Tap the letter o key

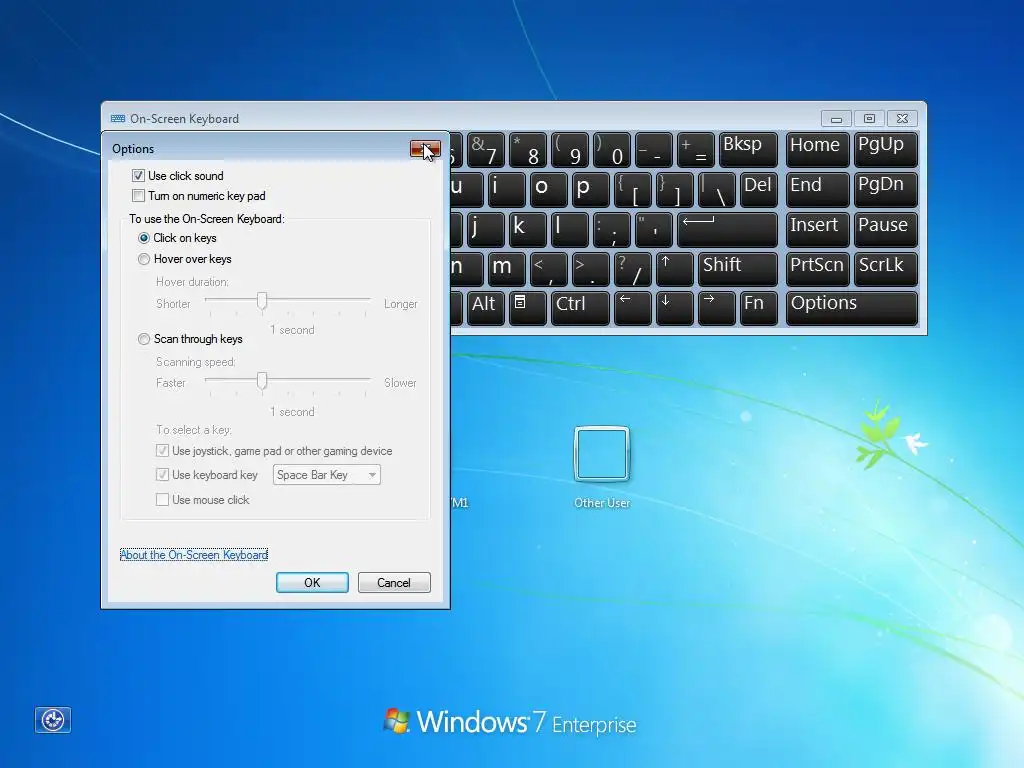548,189
